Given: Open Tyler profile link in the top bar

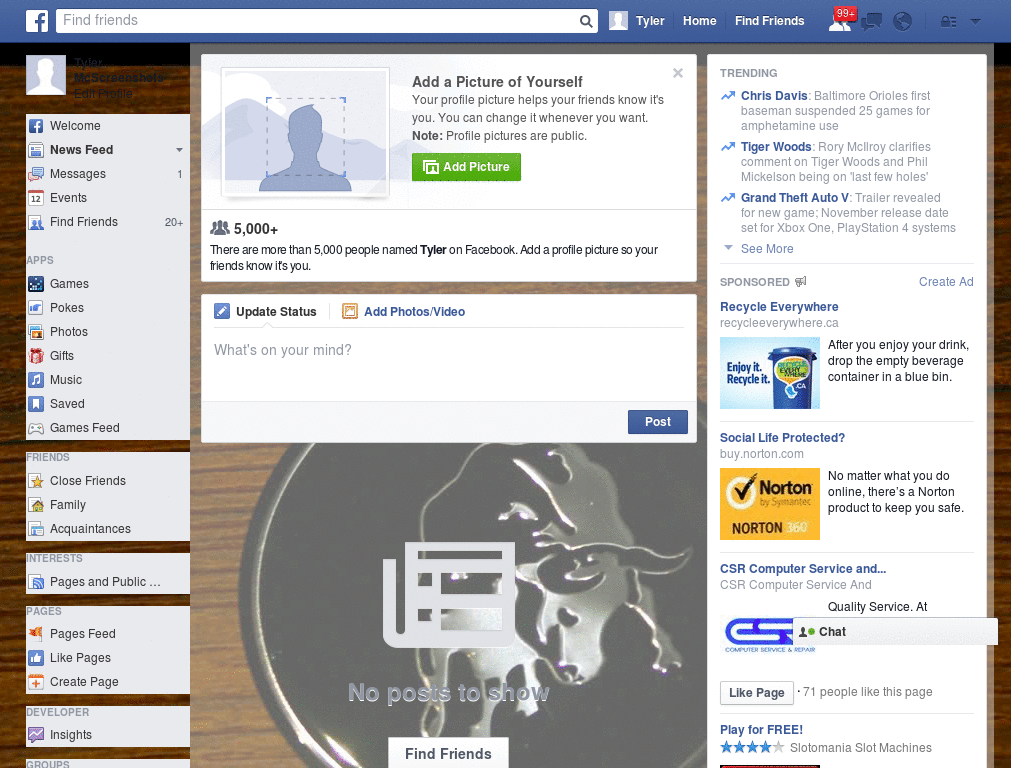Looking at the screenshot, I should (x=650, y=21).
